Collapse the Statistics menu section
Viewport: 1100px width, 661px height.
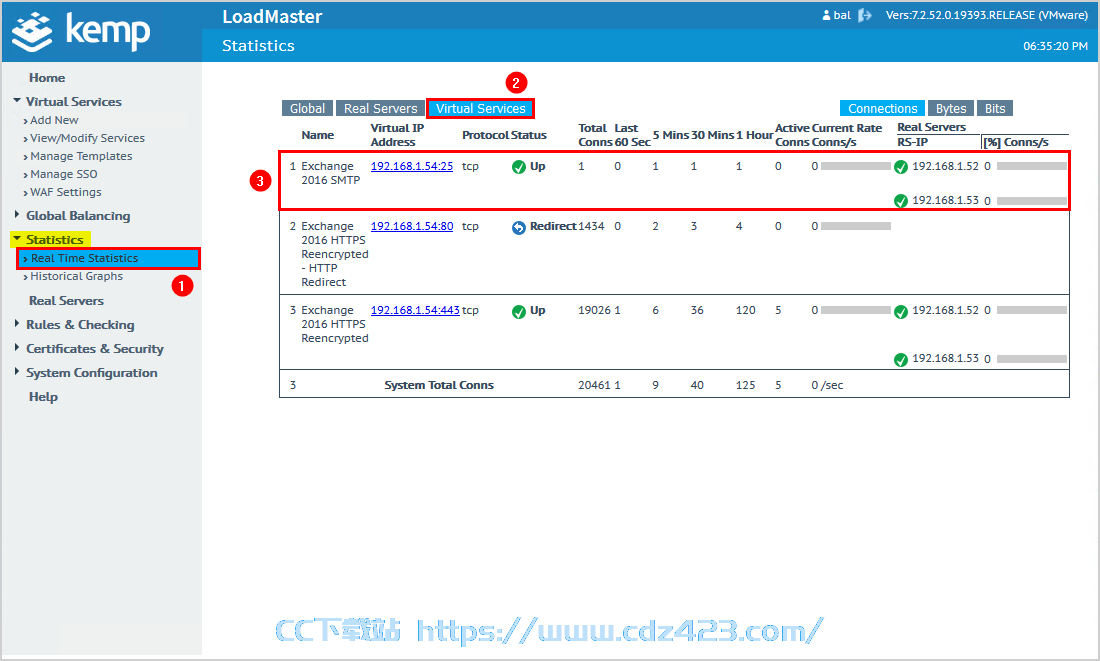point(17,239)
